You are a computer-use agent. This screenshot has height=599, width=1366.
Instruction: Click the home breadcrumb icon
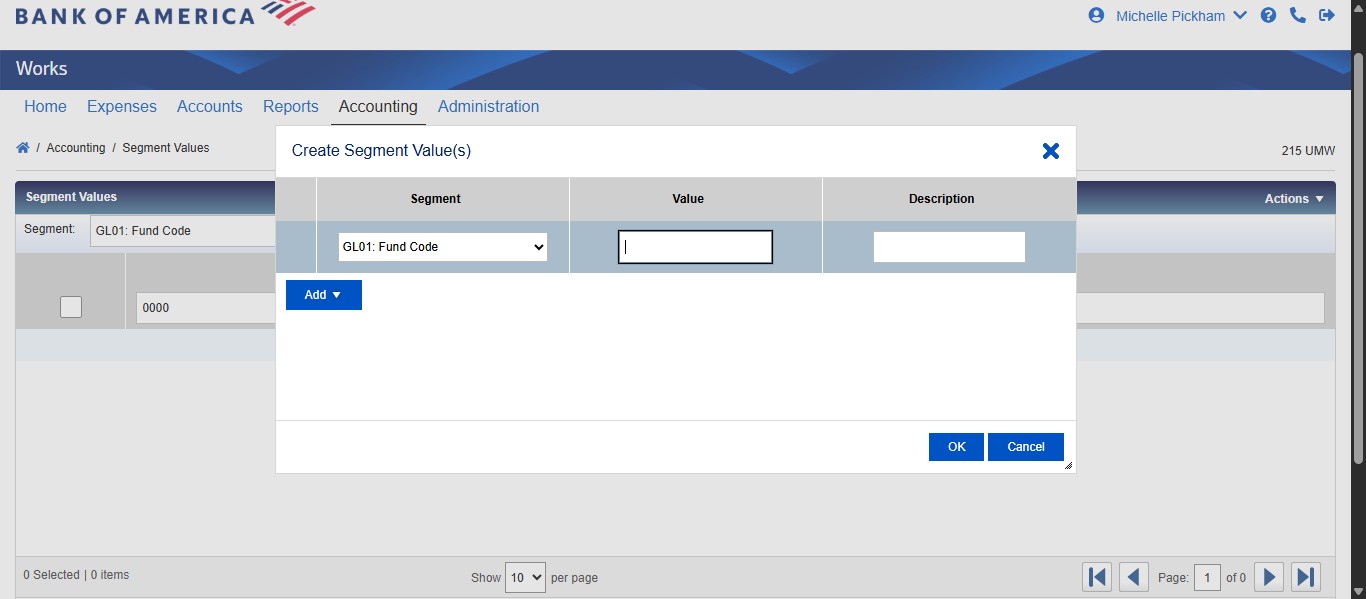point(22,146)
